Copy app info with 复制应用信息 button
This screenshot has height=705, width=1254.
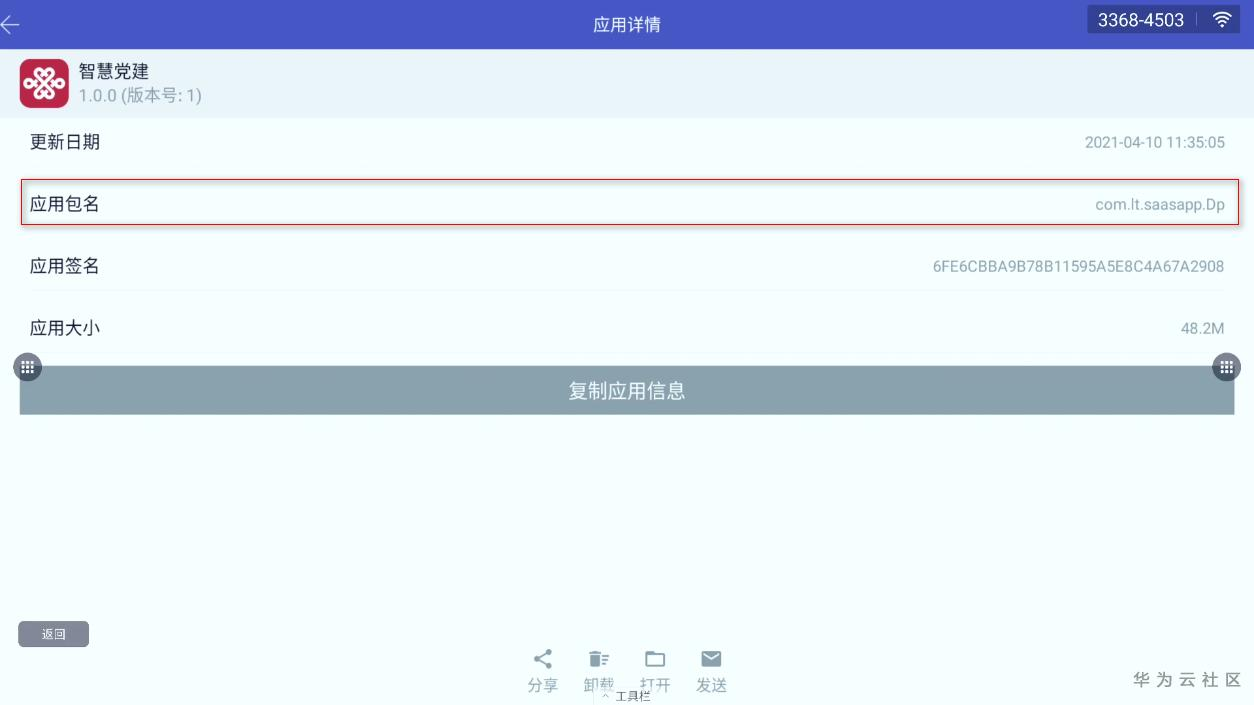[627, 390]
